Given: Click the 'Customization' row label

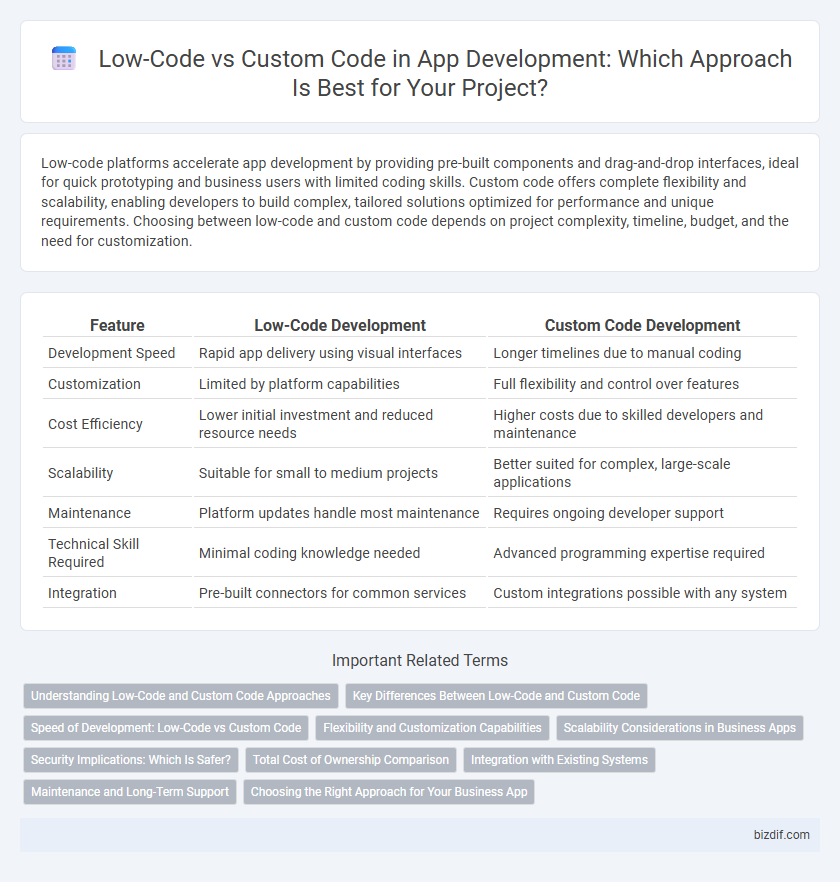Looking at the screenshot, I should 94,384.
